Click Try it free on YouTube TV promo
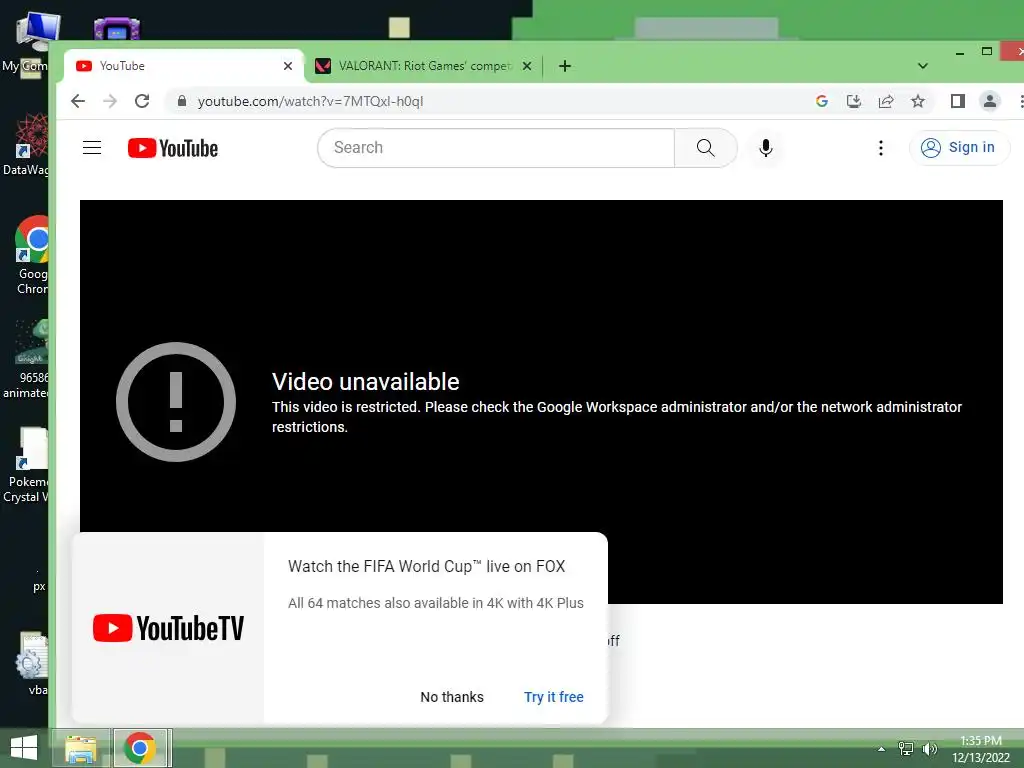Viewport: 1024px width, 768px height. click(553, 697)
